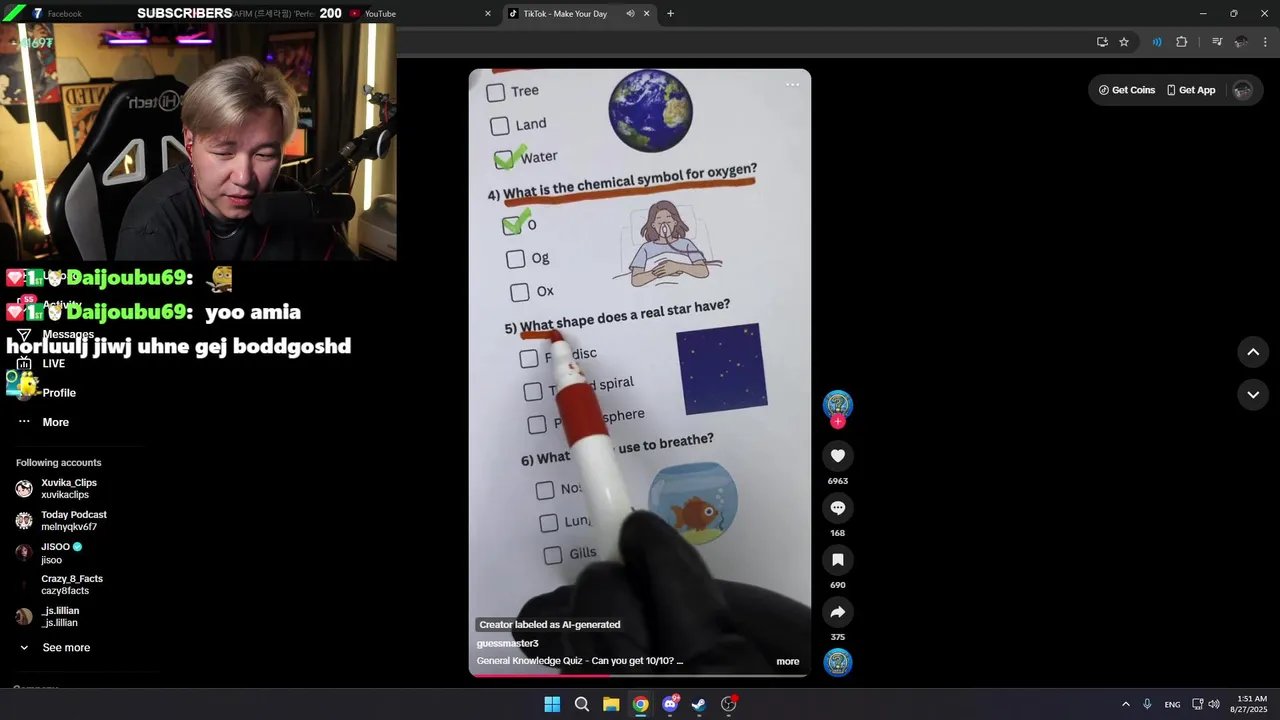Open a new browser tab
The height and width of the screenshot is (720, 1280).
point(670,14)
